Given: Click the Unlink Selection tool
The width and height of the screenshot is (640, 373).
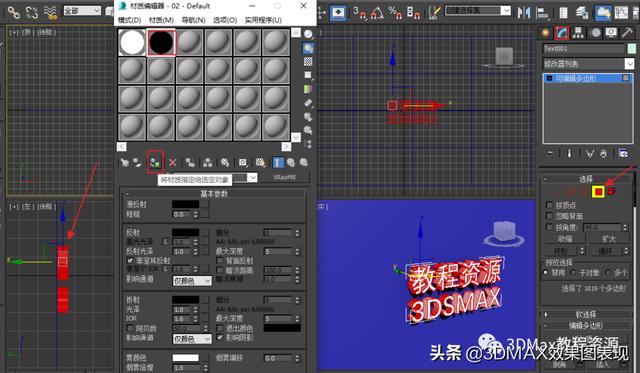Looking at the screenshot, I should point(32,13).
